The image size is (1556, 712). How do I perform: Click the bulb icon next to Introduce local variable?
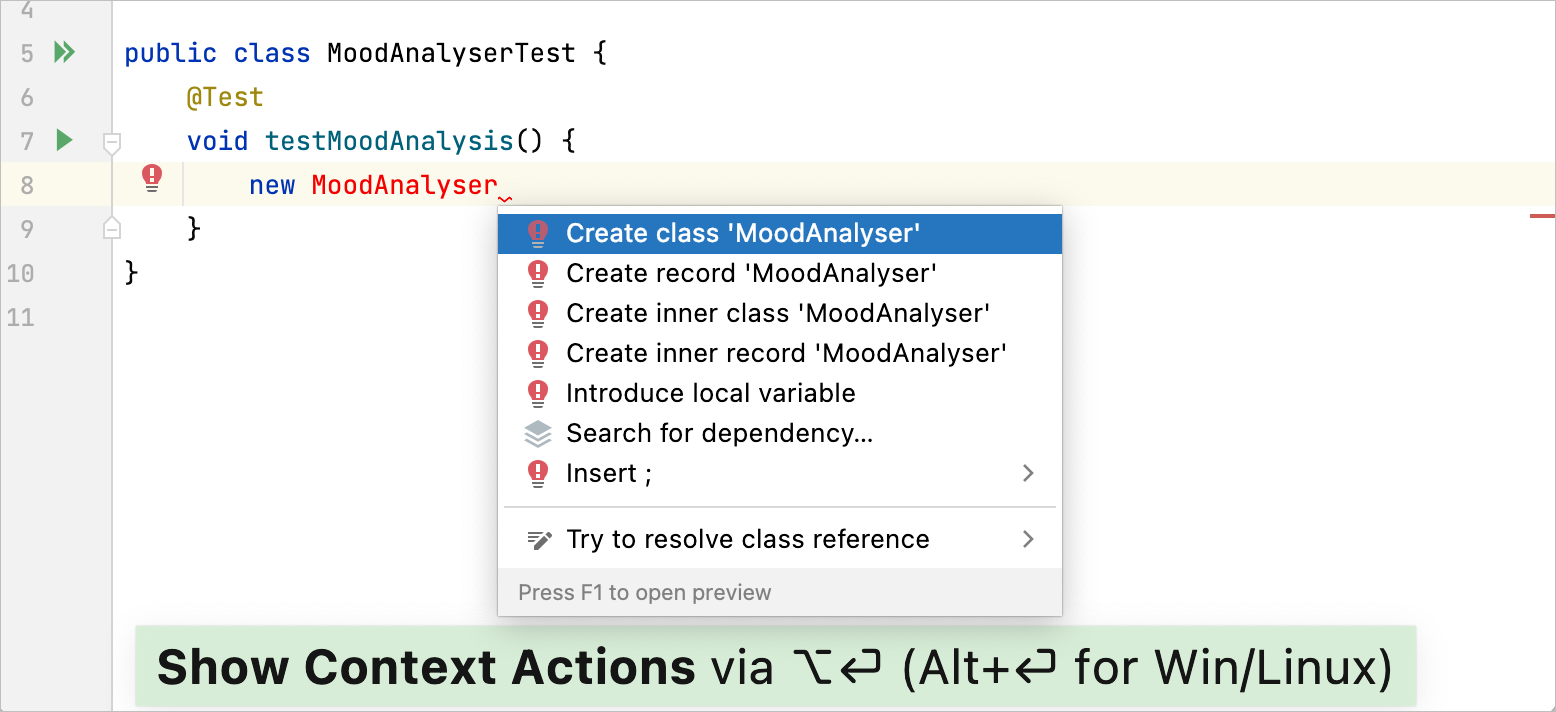538,393
